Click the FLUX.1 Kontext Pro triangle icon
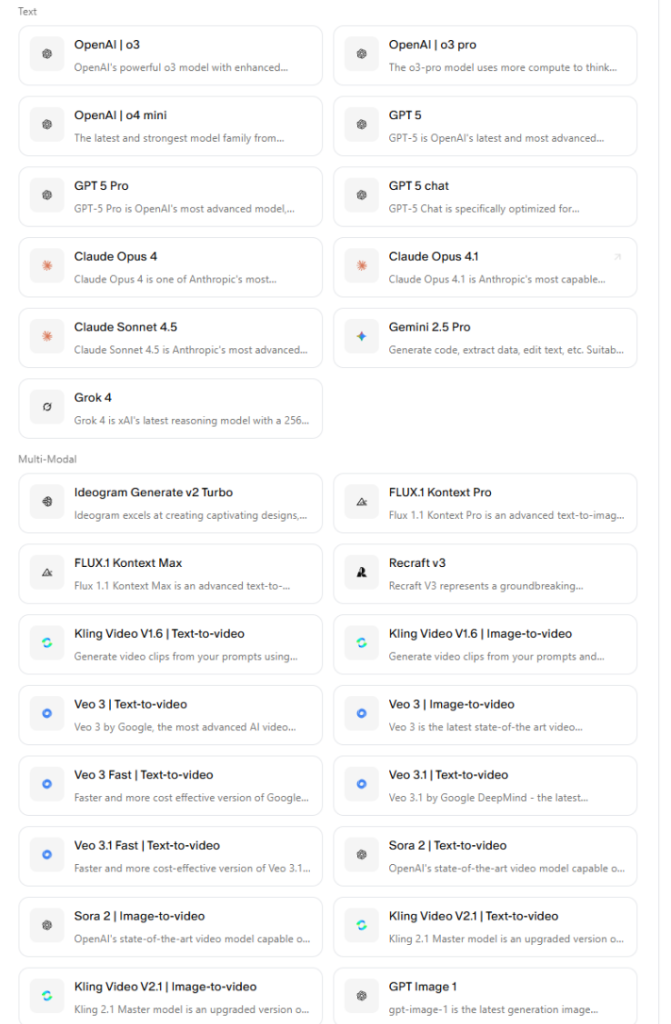 coord(362,502)
